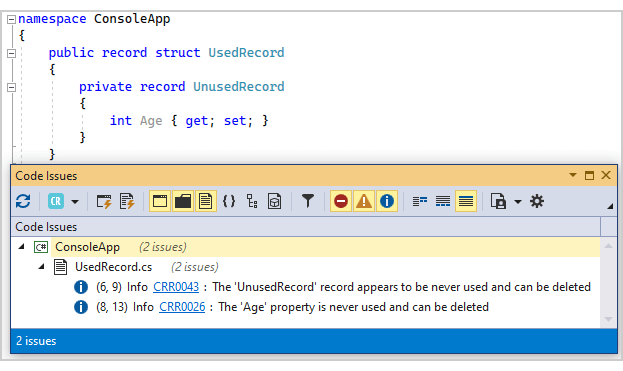Open export report dropdown arrow
This screenshot has height=371, width=623.
[517, 202]
